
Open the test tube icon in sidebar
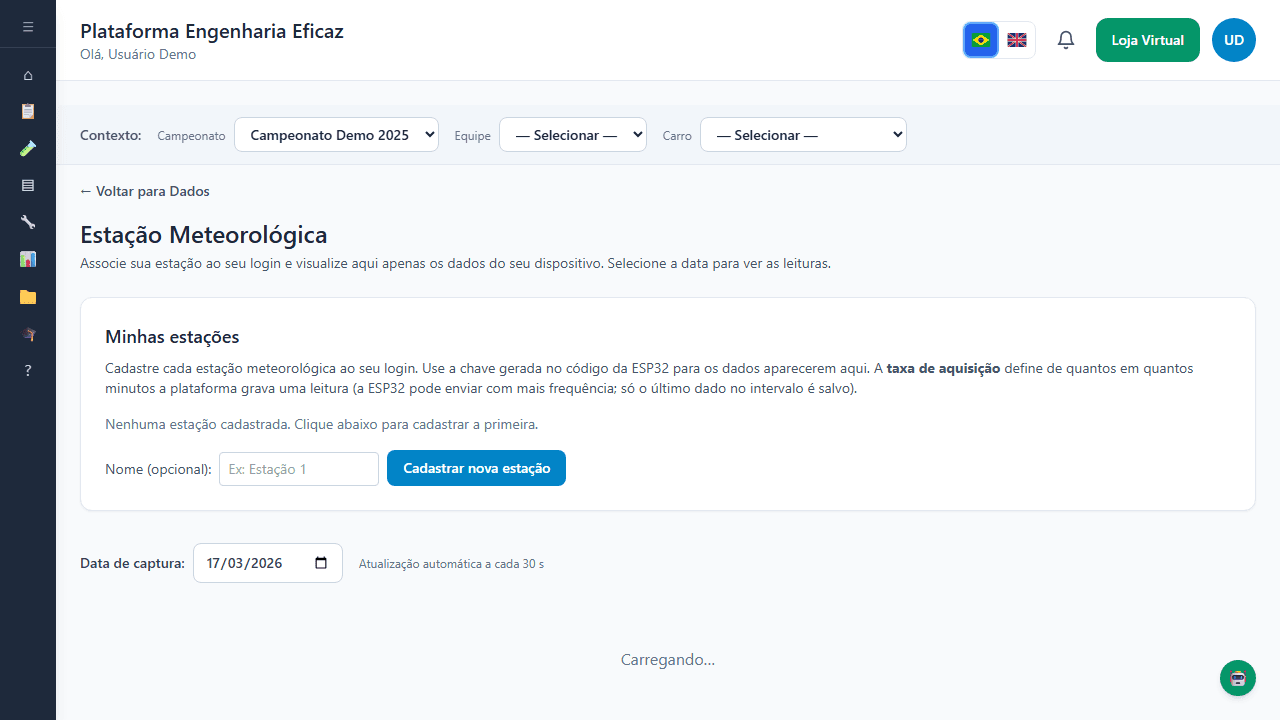tap(28, 148)
